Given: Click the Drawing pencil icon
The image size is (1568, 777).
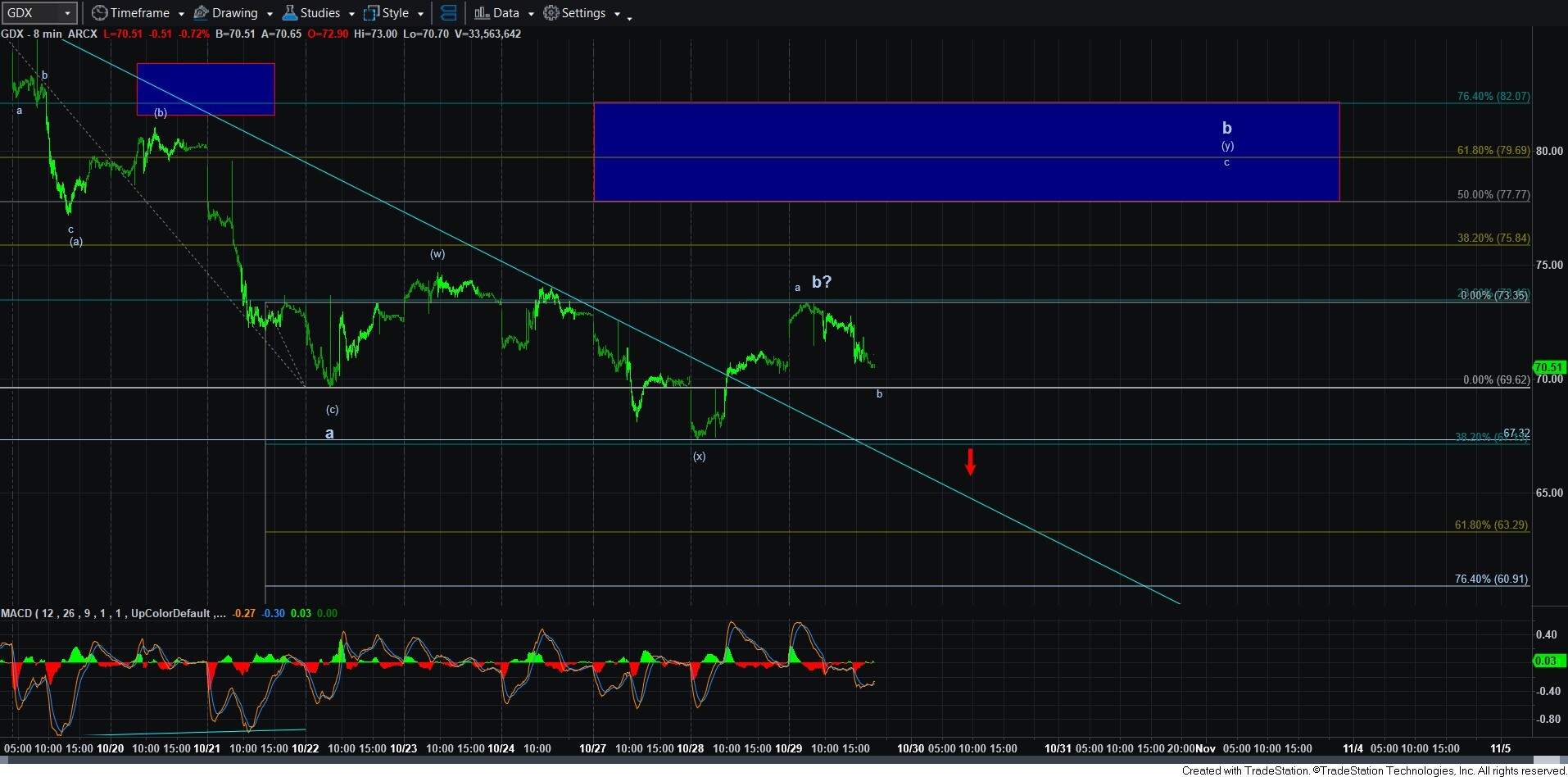Looking at the screenshot, I should [x=201, y=13].
